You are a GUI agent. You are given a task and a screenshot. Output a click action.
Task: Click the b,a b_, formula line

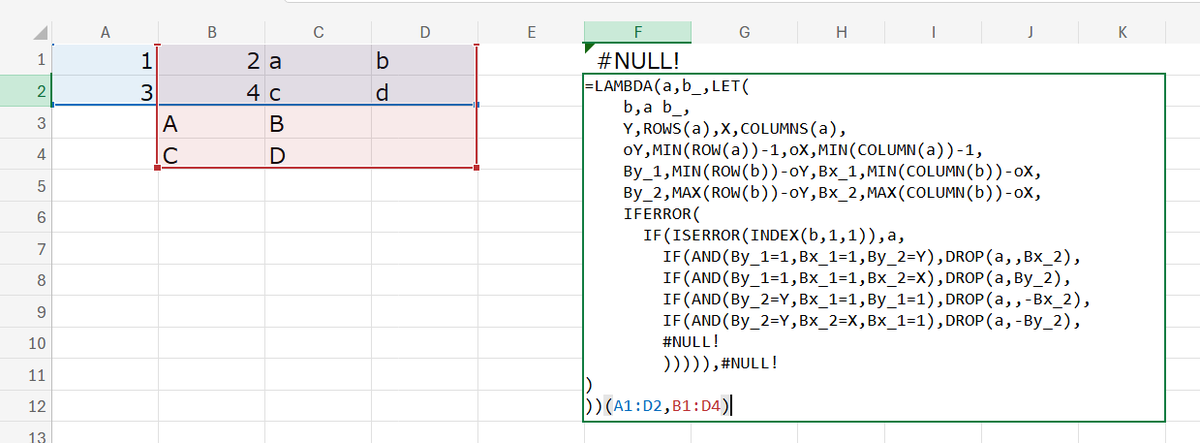tap(655, 108)
